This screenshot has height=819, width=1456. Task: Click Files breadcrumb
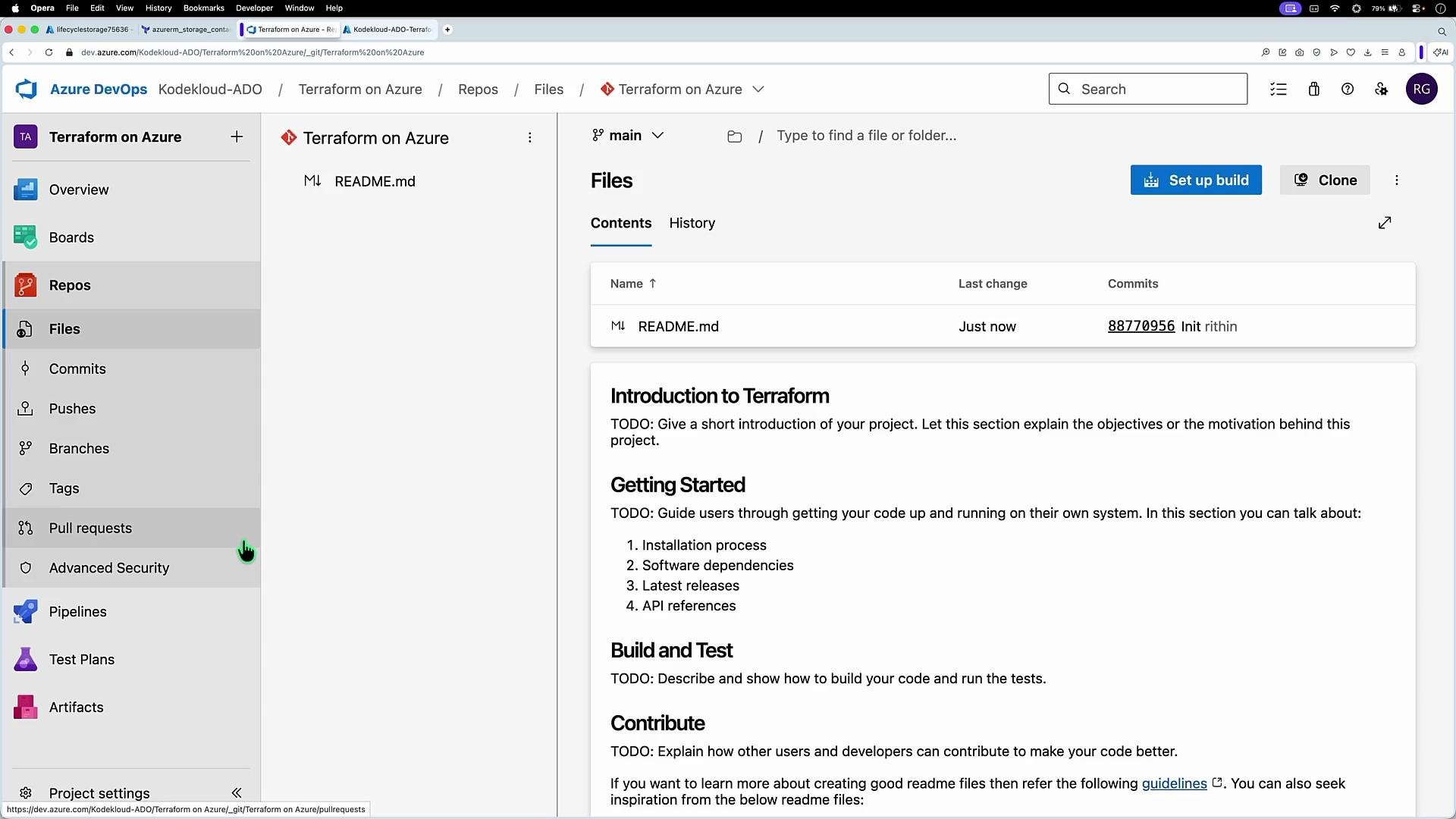tap(549, 89)
